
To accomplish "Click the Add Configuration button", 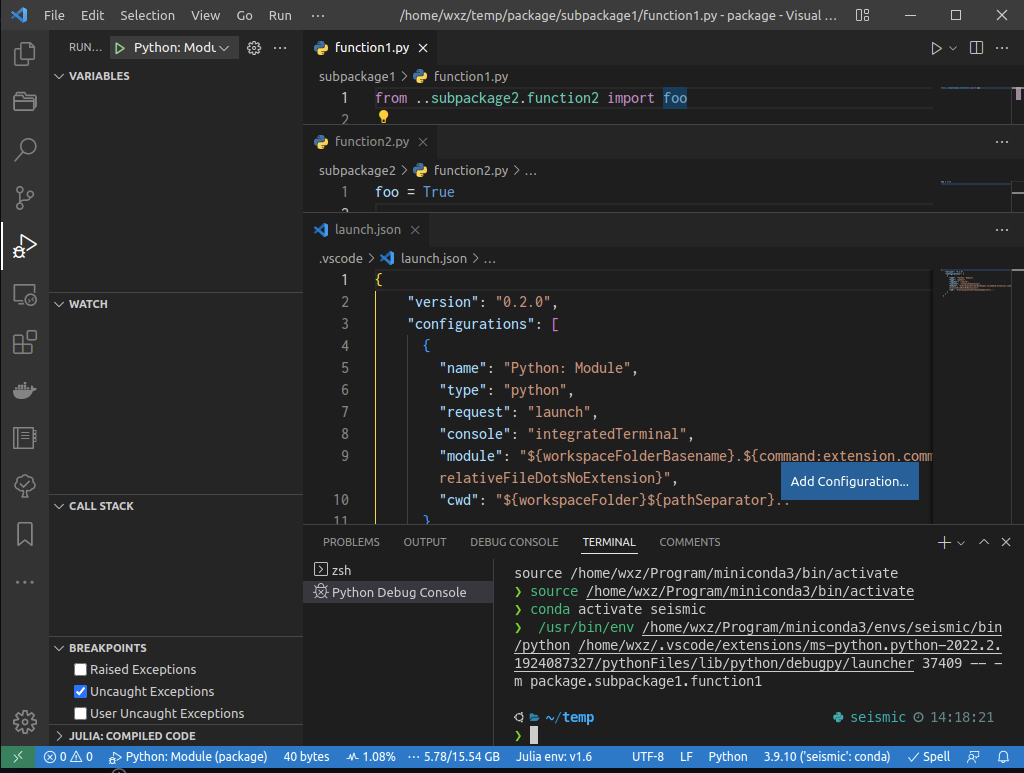I will pyautogui.click(x=849, y=481).
